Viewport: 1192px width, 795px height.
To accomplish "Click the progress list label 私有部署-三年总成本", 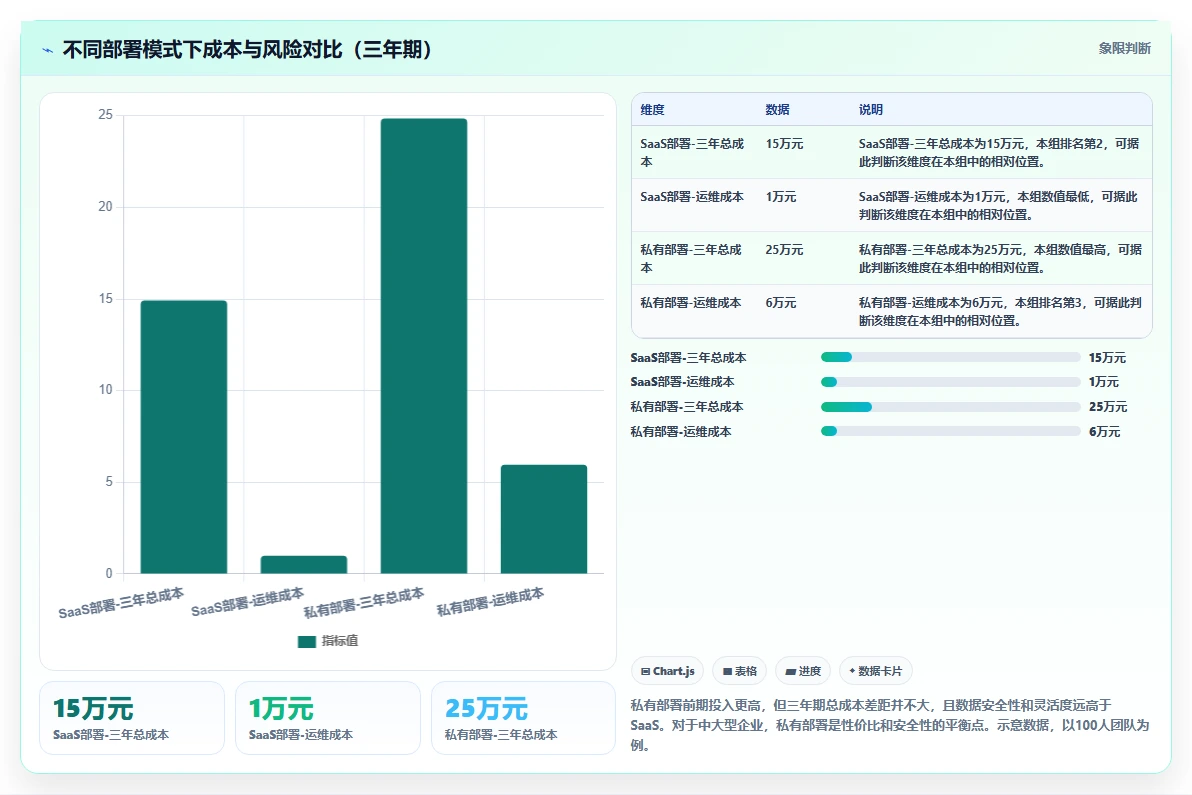I will click(x=687, y=407).
